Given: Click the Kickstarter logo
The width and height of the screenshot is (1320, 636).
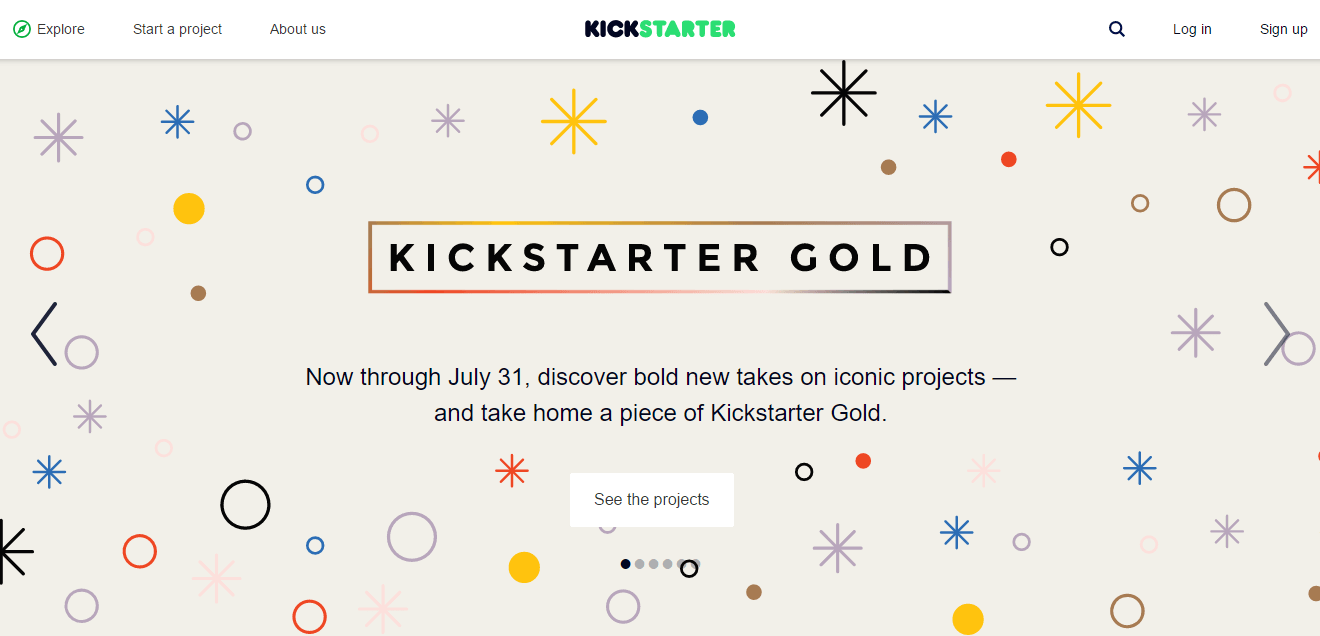Looking at the screenshot, I should (660, 29).
